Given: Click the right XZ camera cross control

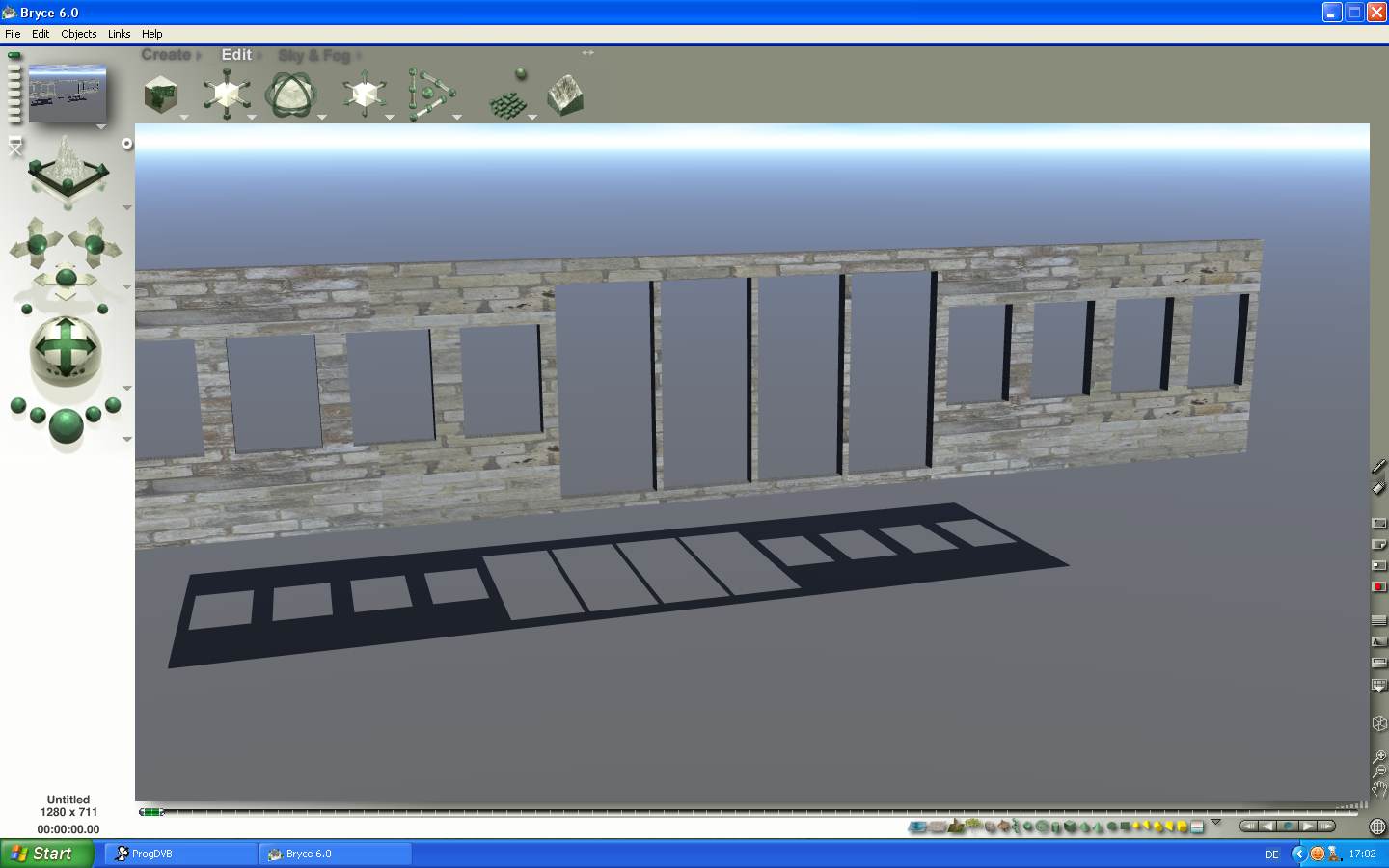Looking at the screenshot, I should click(x=95, y=243).
